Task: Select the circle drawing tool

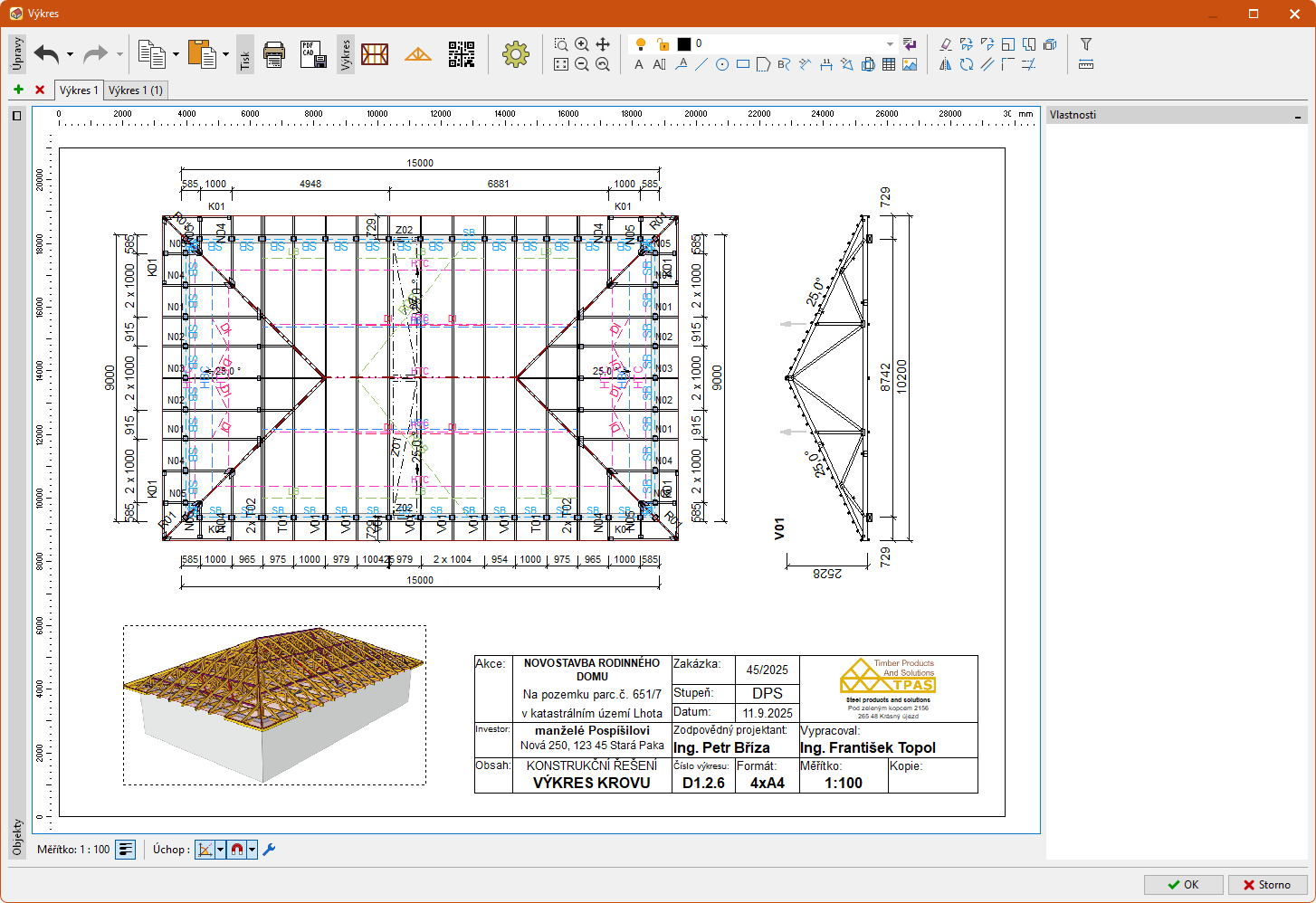Action: [722, 64]
